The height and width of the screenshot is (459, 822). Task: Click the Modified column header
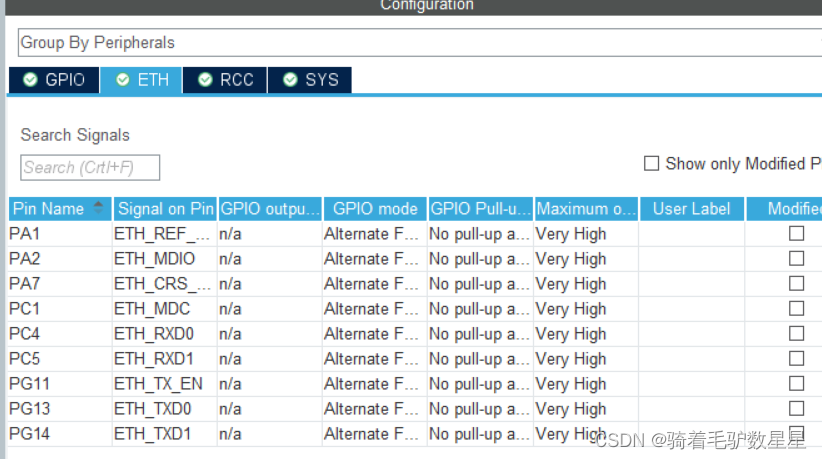[x=784, y=209]
